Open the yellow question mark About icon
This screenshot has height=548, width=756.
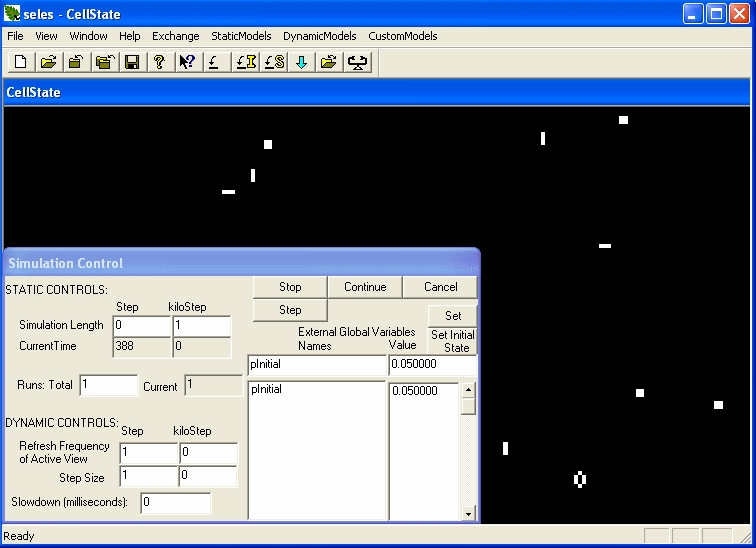tap(159, 62)
